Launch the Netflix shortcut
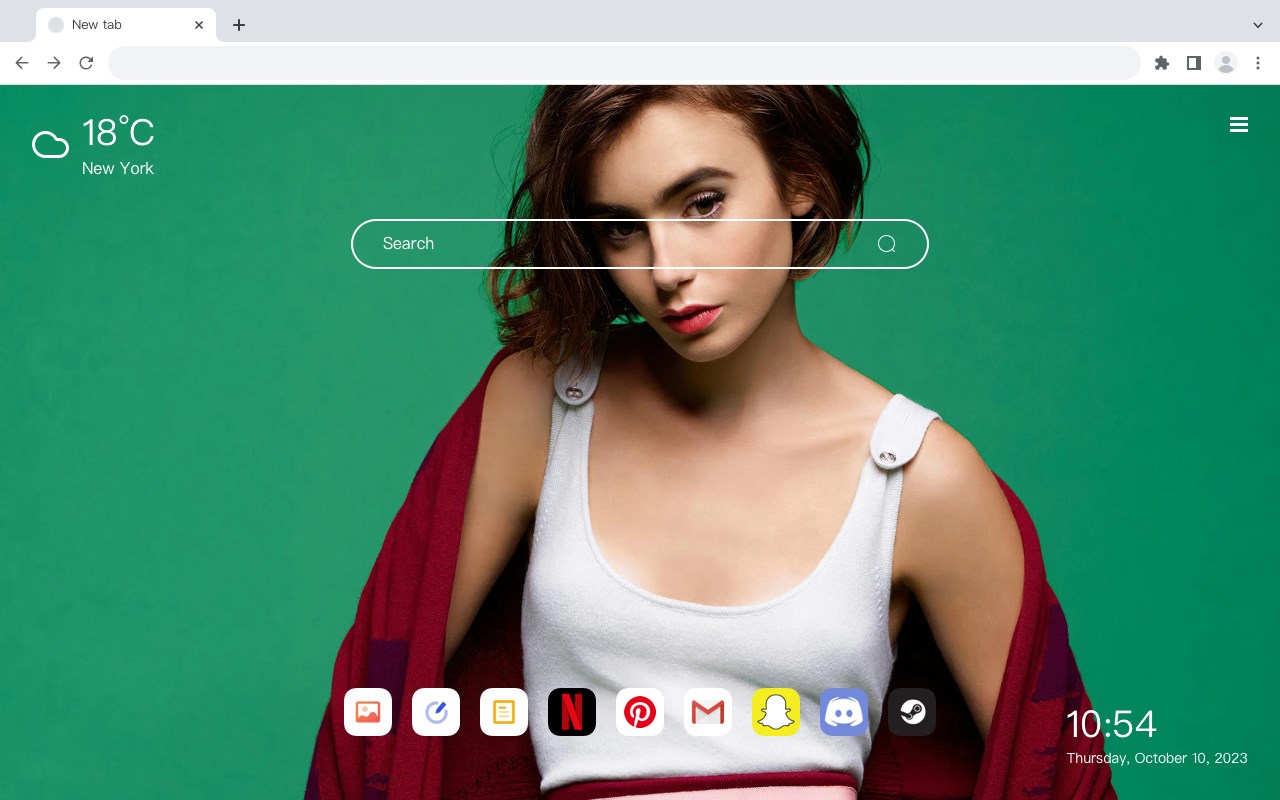The image size is (1280, 800). [x=572, y=712]
